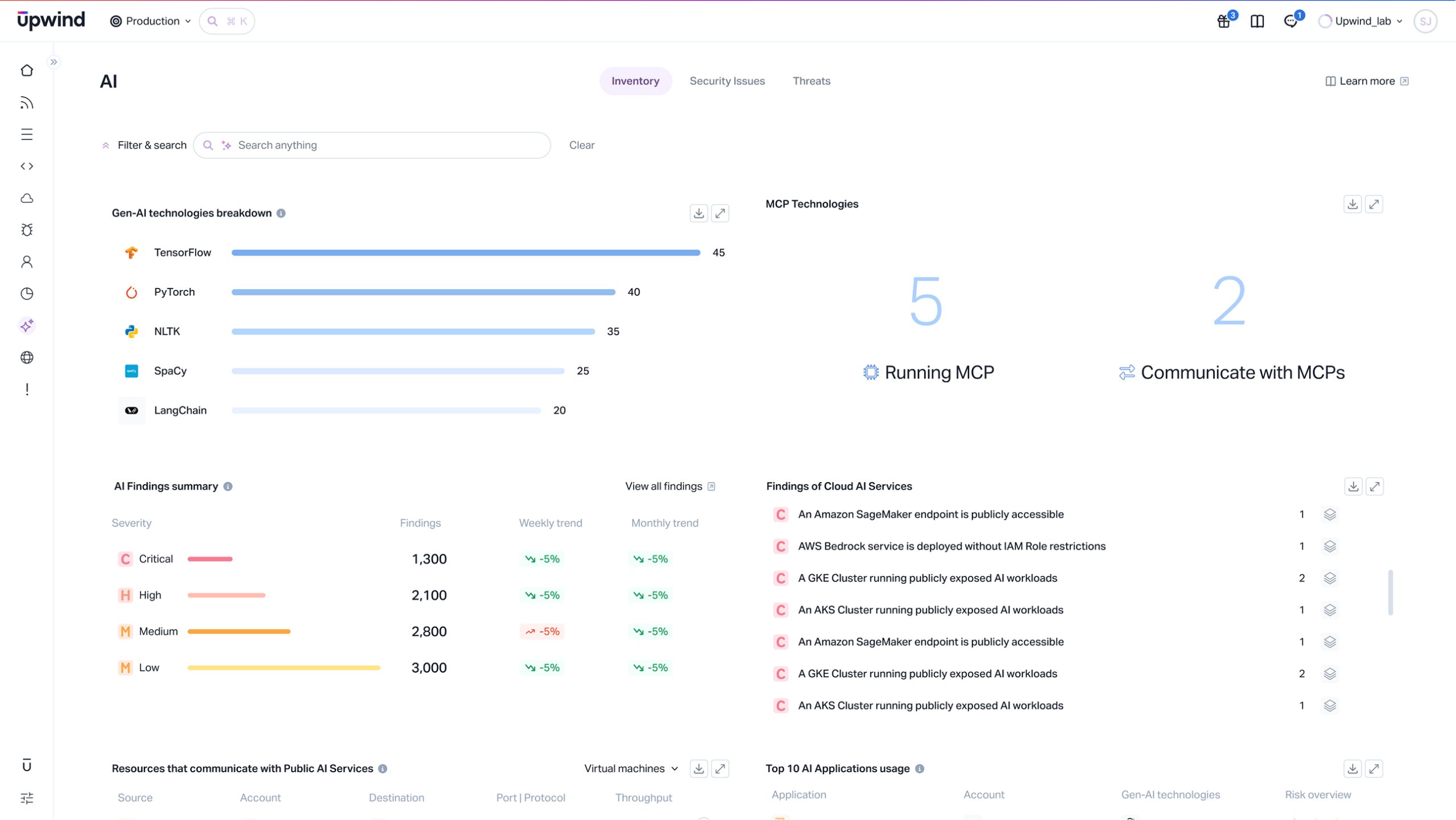The image size is (1456, 820).
Task: Click the Running MCP label
Action: pyautogui.click(x=928, y=373)
